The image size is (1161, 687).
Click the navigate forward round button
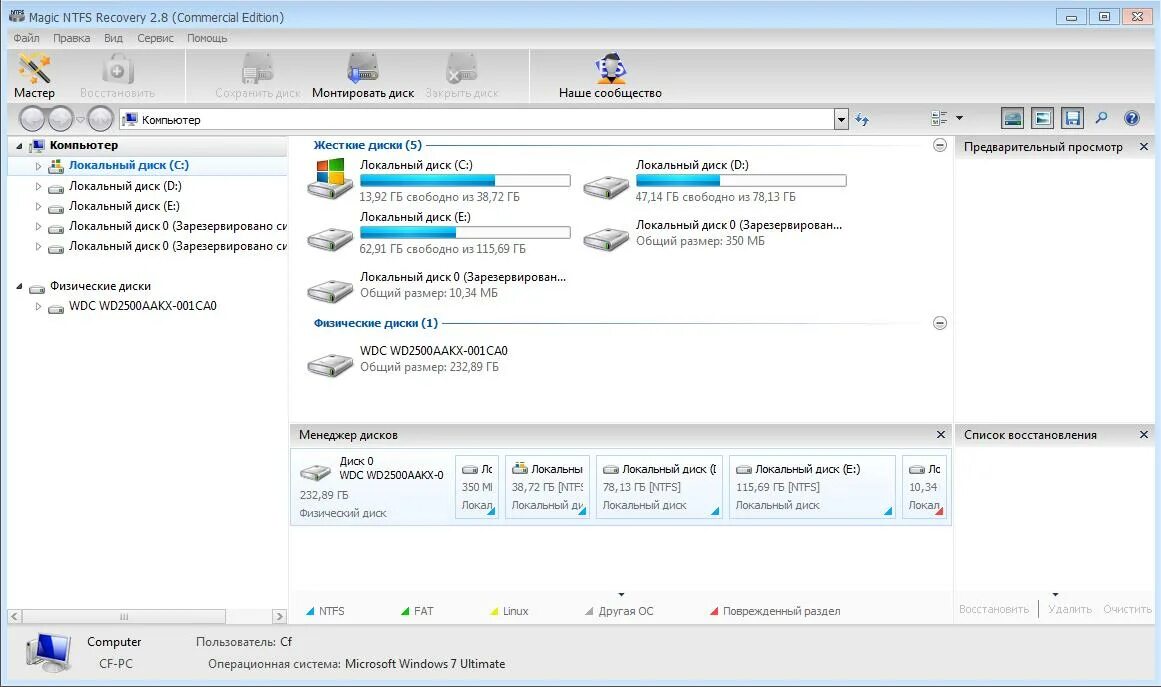coord(60,118)
